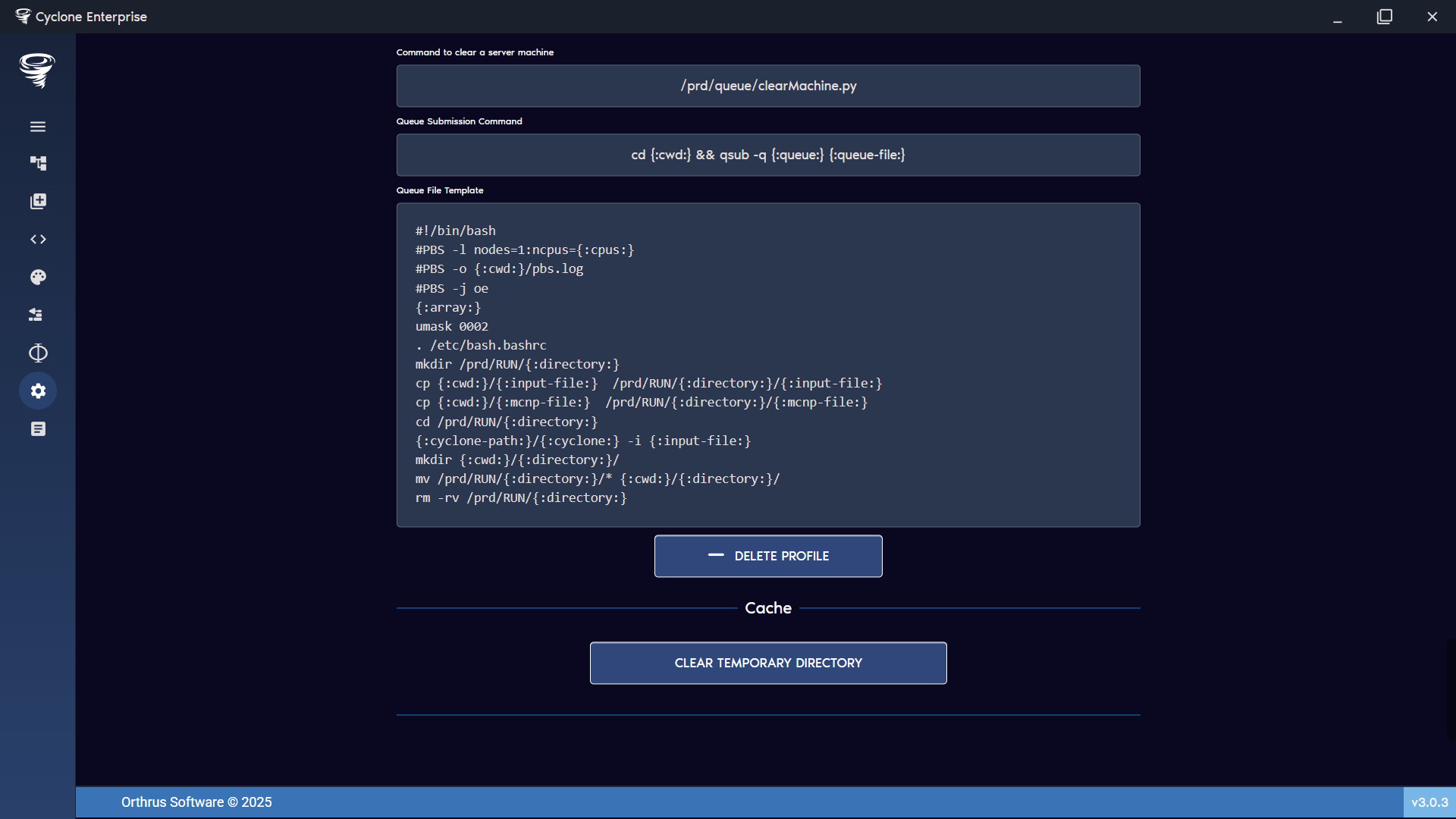Click CLEAR TEMPORARY DIRECTORY
This screenshot has height=819, width=1456.
(x=767, y=663)
